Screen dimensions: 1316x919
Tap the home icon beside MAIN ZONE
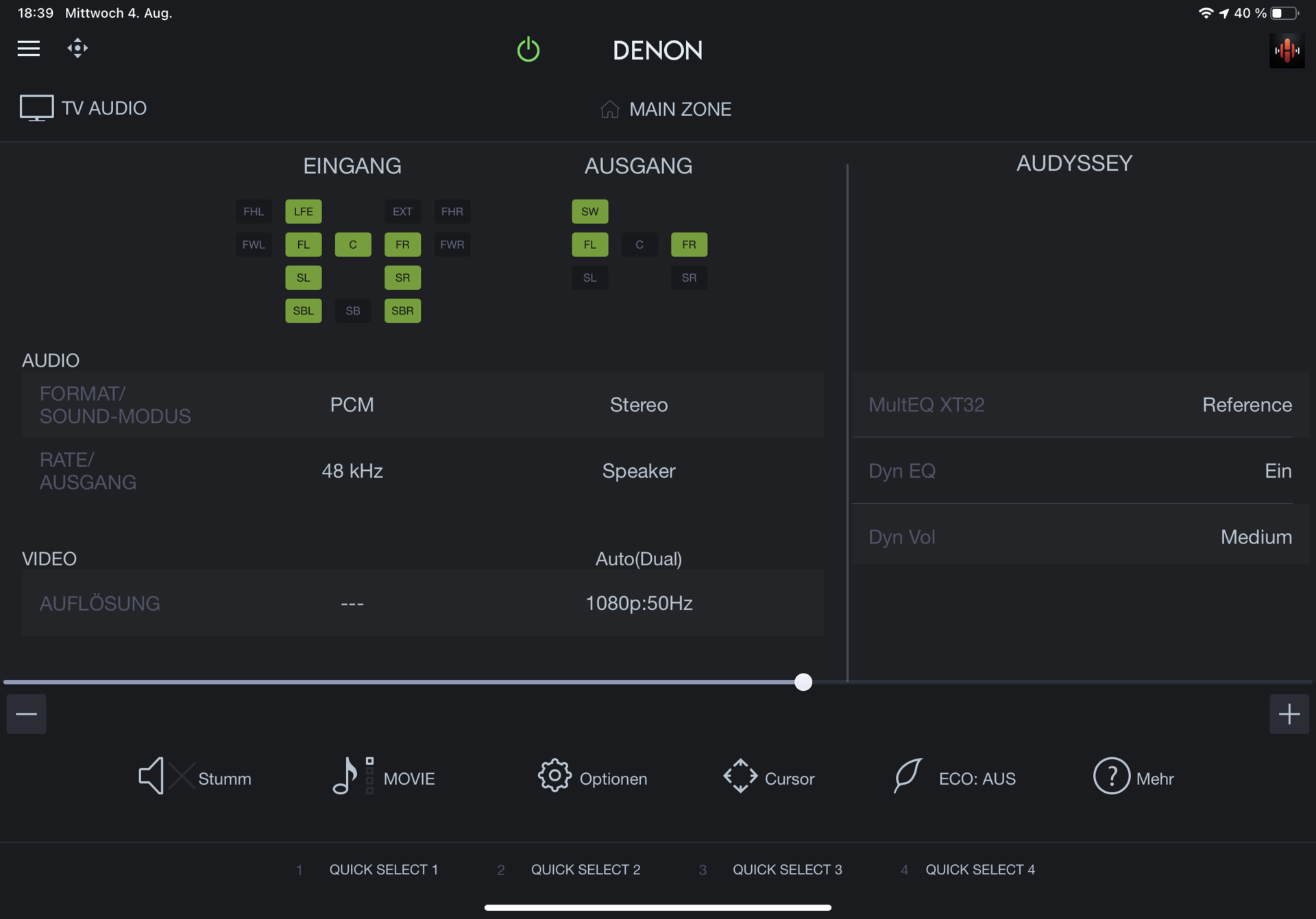coord(609,109)
